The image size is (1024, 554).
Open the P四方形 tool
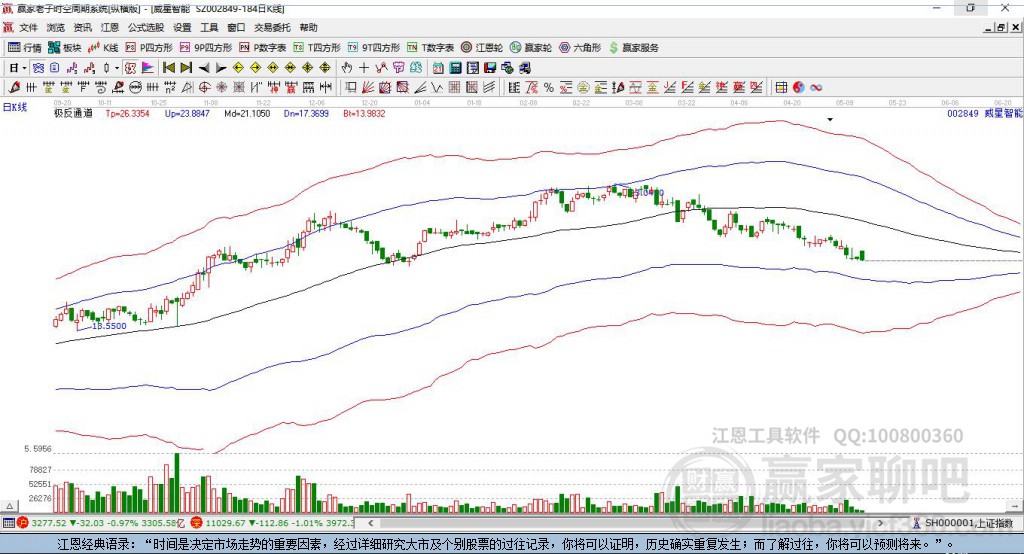pyautogui.click(x=149, y=48)
